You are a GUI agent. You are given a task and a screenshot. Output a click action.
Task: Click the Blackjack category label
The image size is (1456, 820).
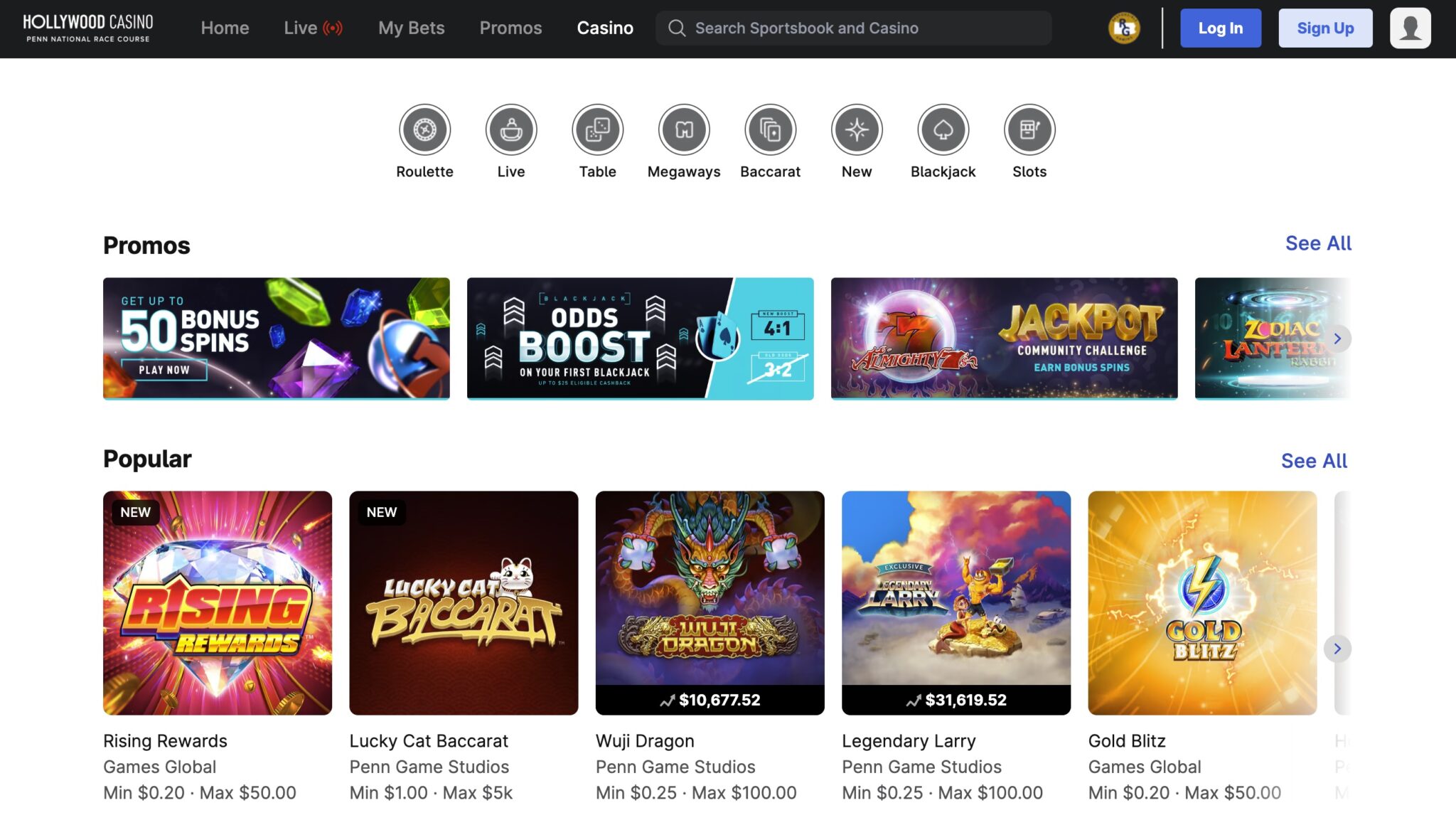[x=943, y=171]
